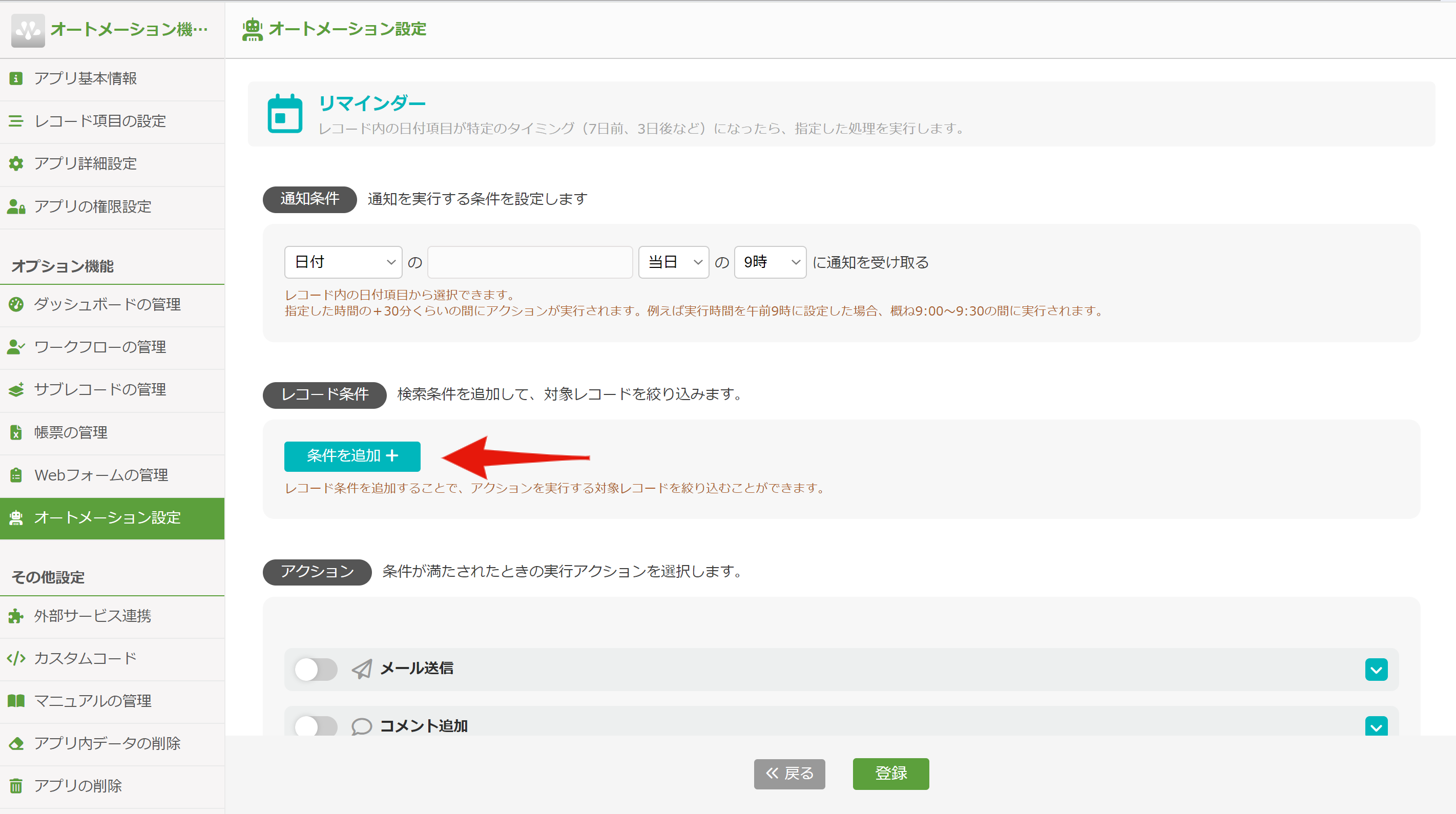Click the empty date field input box
The height and width of the screenshot is (814, 1456).
tap(529, 262)
